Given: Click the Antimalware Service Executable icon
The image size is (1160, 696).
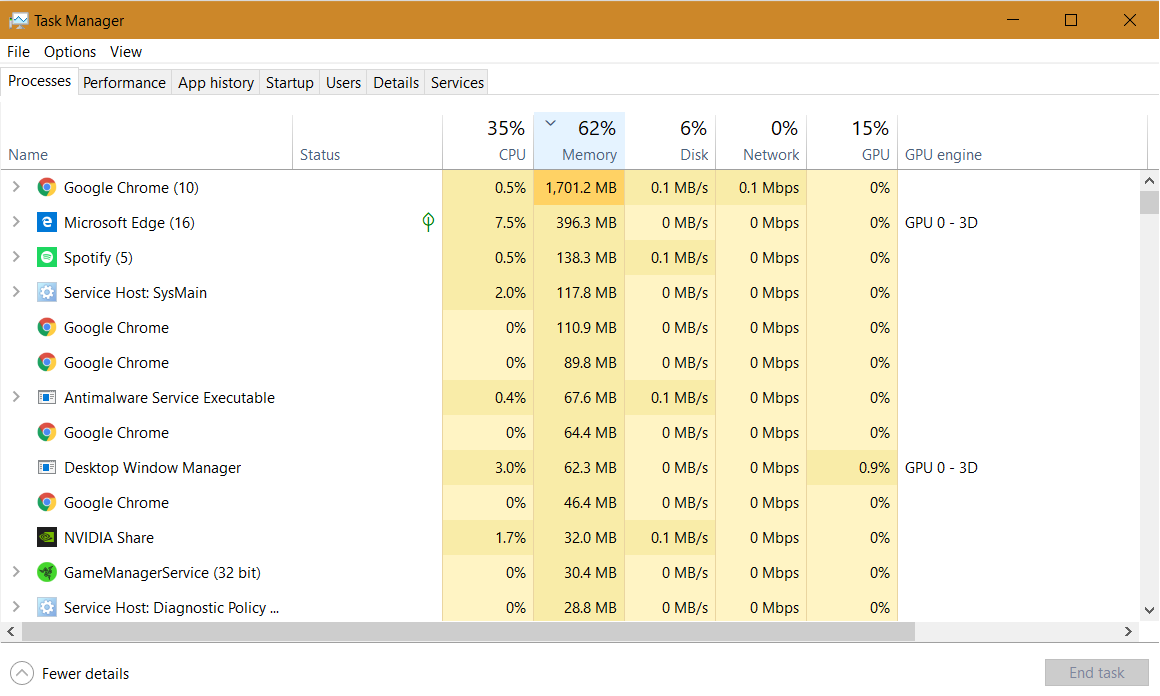Looking at the screenshot, I should [x=47, y=397].
